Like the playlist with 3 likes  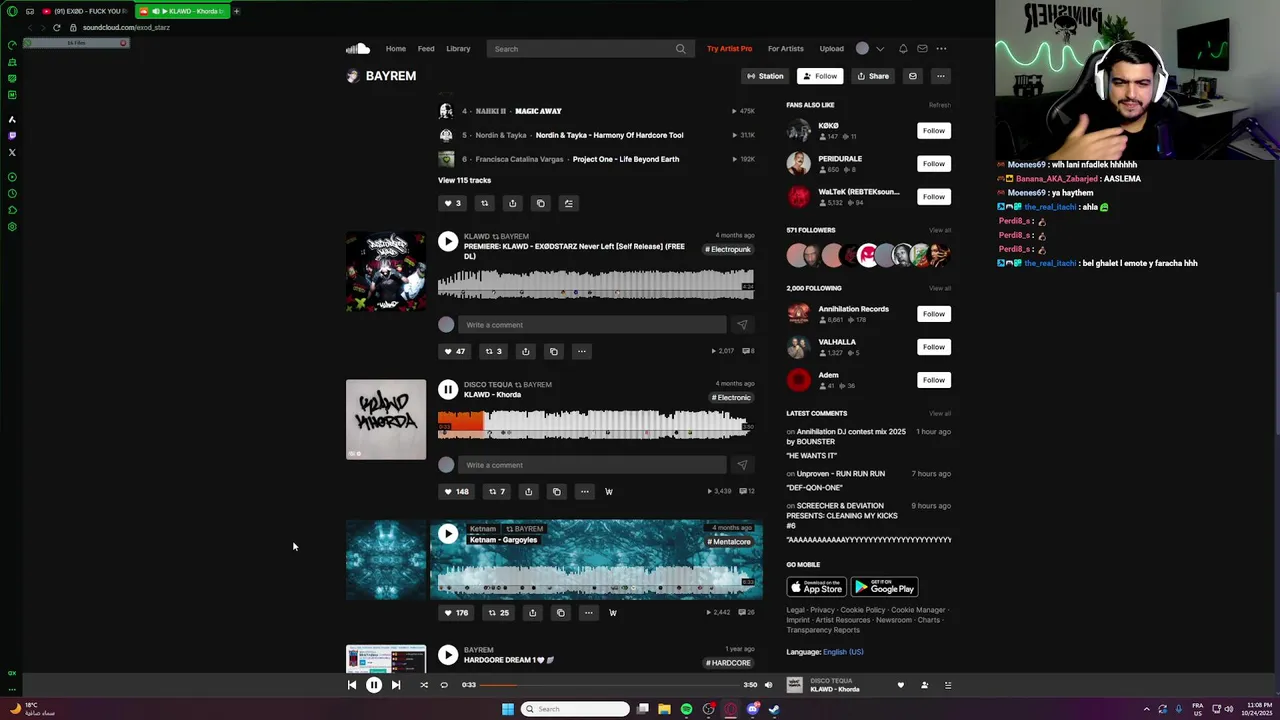(x=453, y=203)
